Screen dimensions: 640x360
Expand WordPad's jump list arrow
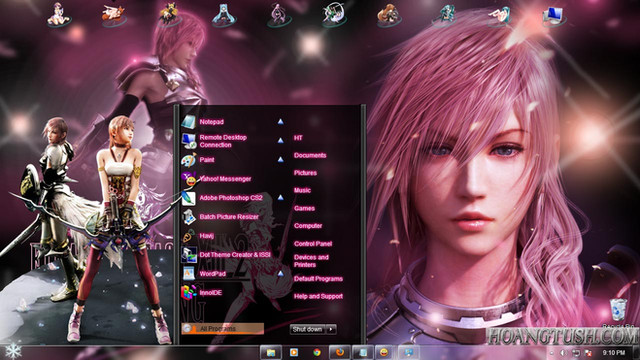(280, 273)
